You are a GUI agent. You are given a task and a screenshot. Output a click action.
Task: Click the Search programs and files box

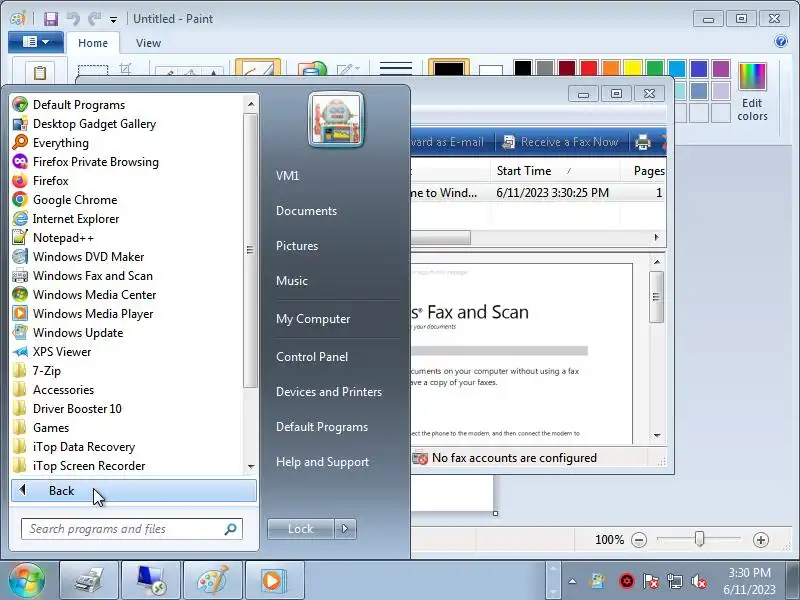[132, 529]
